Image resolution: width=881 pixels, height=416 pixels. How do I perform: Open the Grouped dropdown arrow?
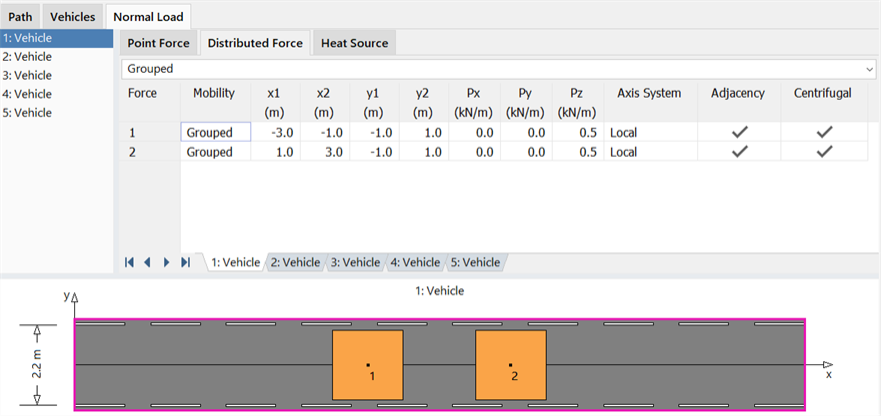[x=870, y=69]
